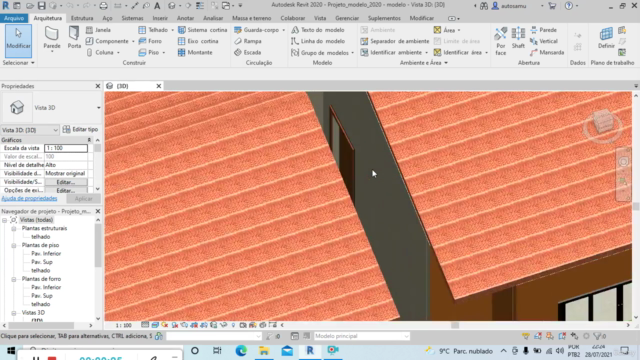
Task: Open Mail app from taskbar
Action: (x=287, y=351)
